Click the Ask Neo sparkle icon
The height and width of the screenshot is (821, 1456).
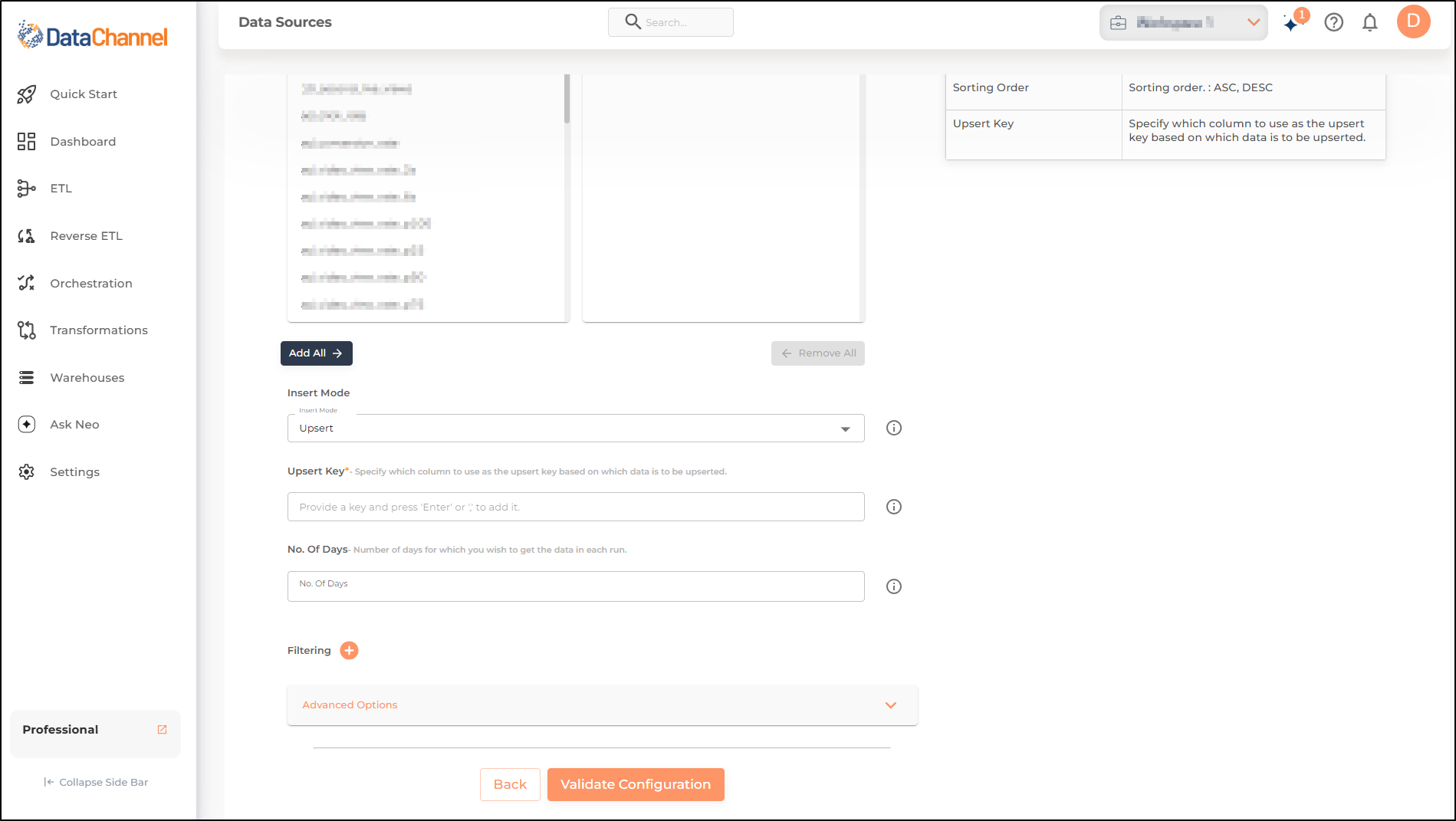pyautogui.click(x=27, y=425)
